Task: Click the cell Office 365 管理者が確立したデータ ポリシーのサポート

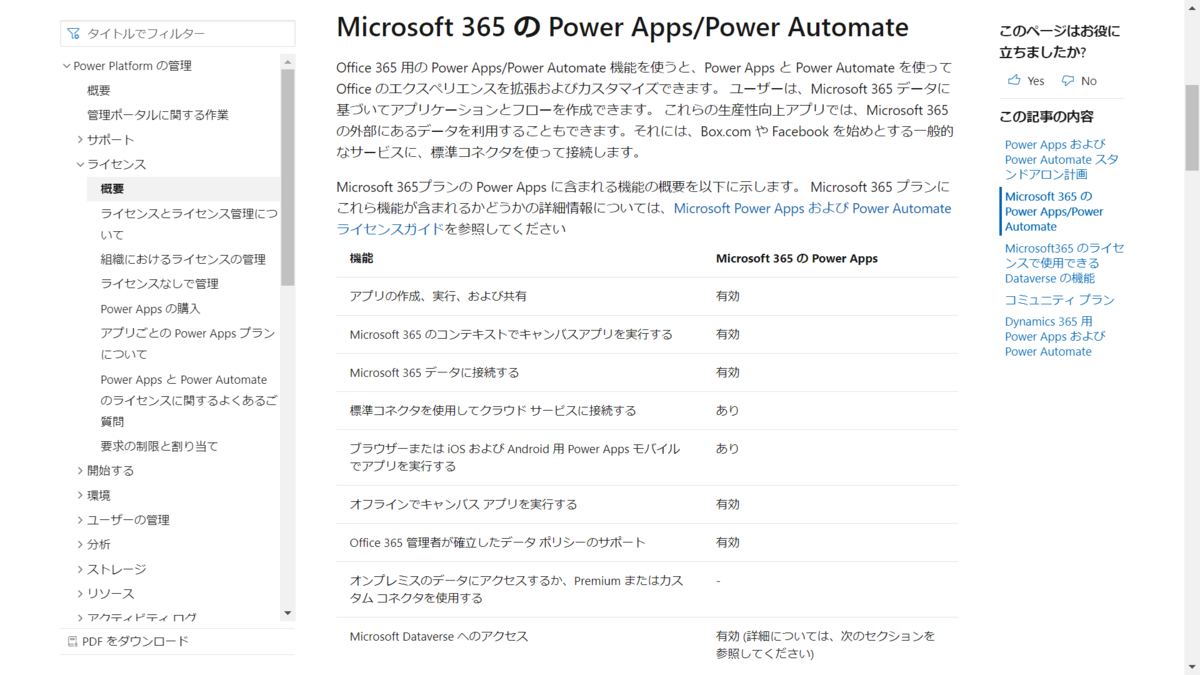Action: pyautogui.click(x=497, y=542)
